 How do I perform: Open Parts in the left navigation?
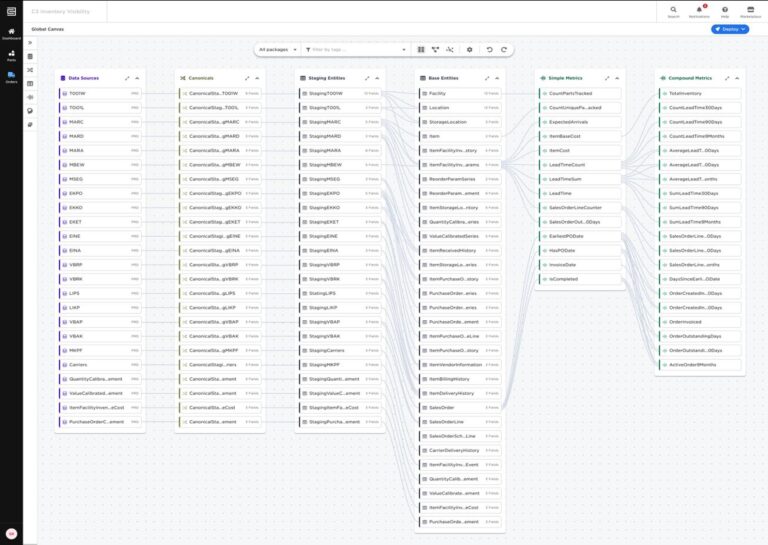pos(11,56)
